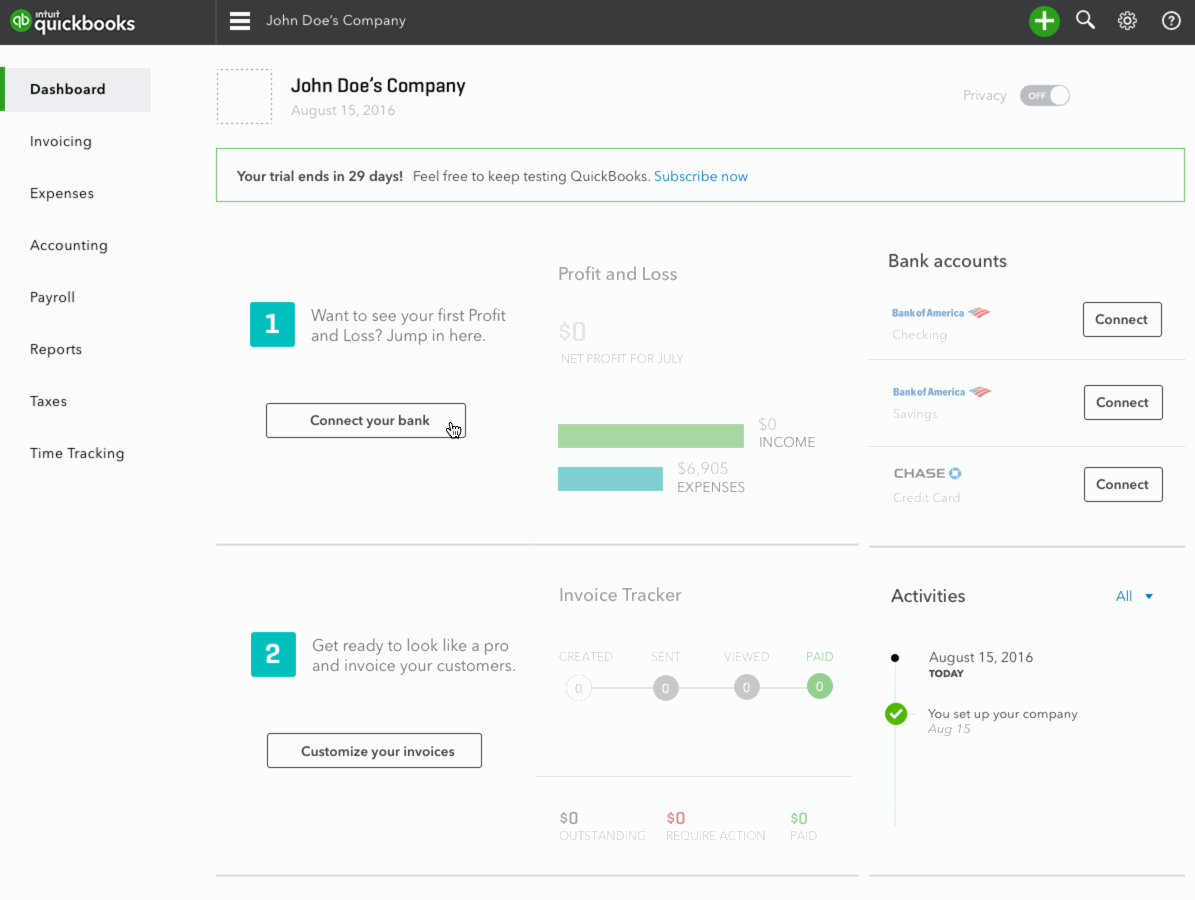Open search with the magnifier icon

click(1085, 20)
